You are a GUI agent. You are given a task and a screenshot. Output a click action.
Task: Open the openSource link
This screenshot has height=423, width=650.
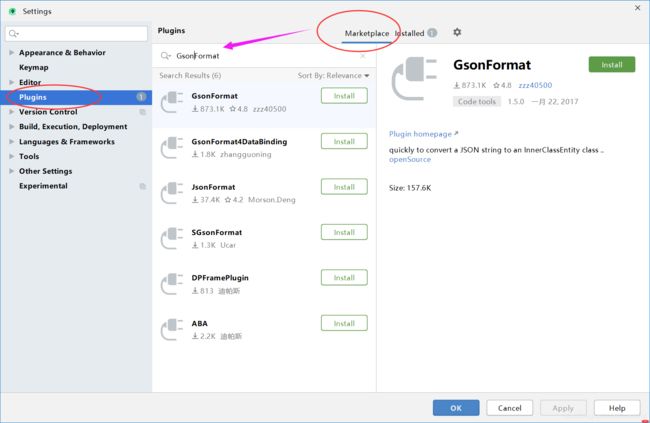click(410, 159)
